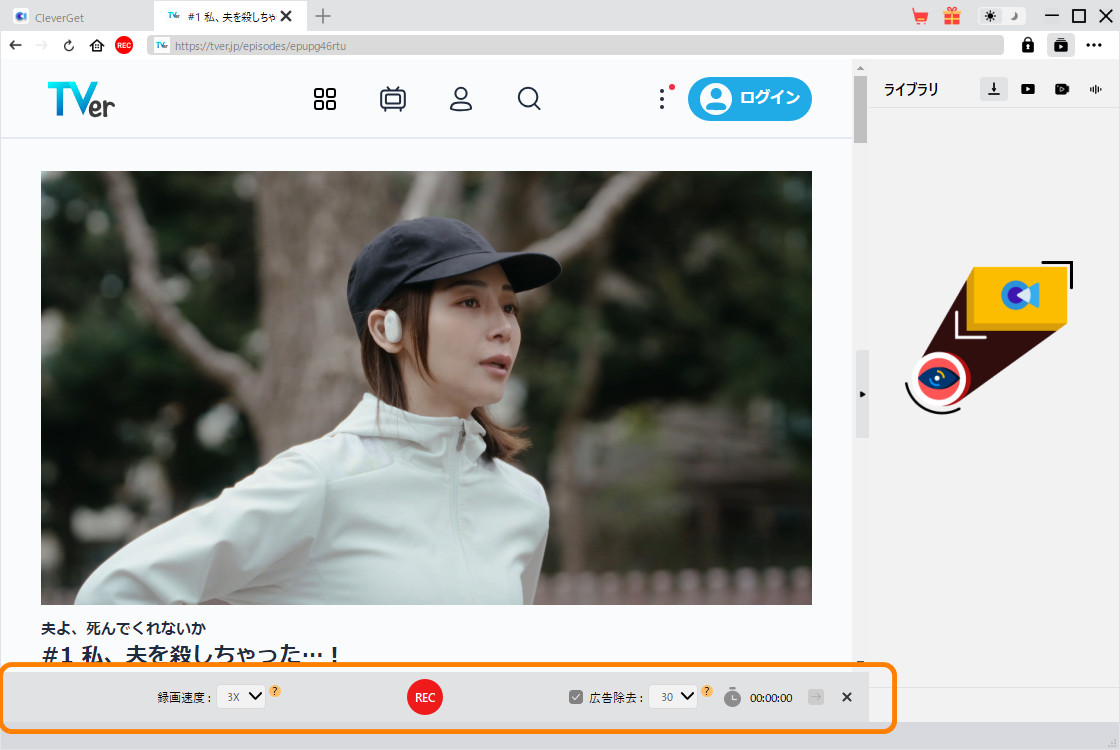This screenshot has width=1120, height=750.
Task: Open the audio waveform tab in library
Action: tap(1095, 89)
